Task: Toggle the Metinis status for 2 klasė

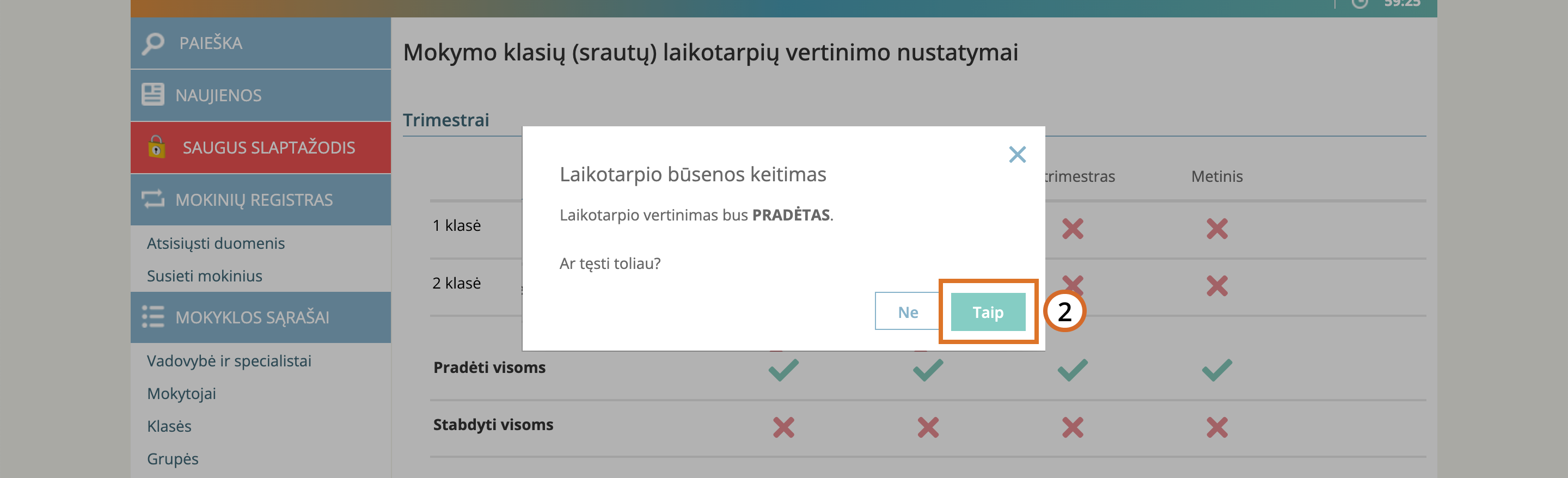Action: 1216,286
